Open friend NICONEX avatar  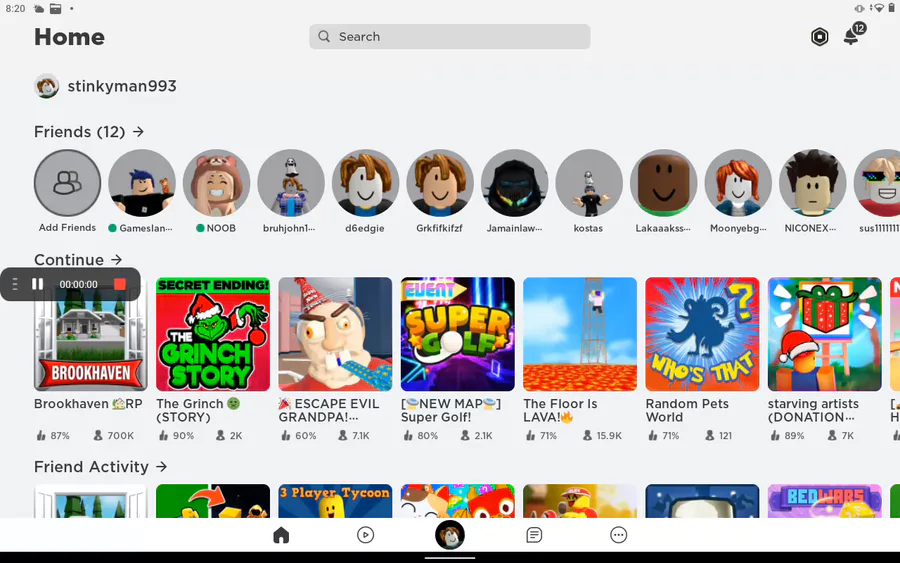pyautogui.click(x=812, y=183)
